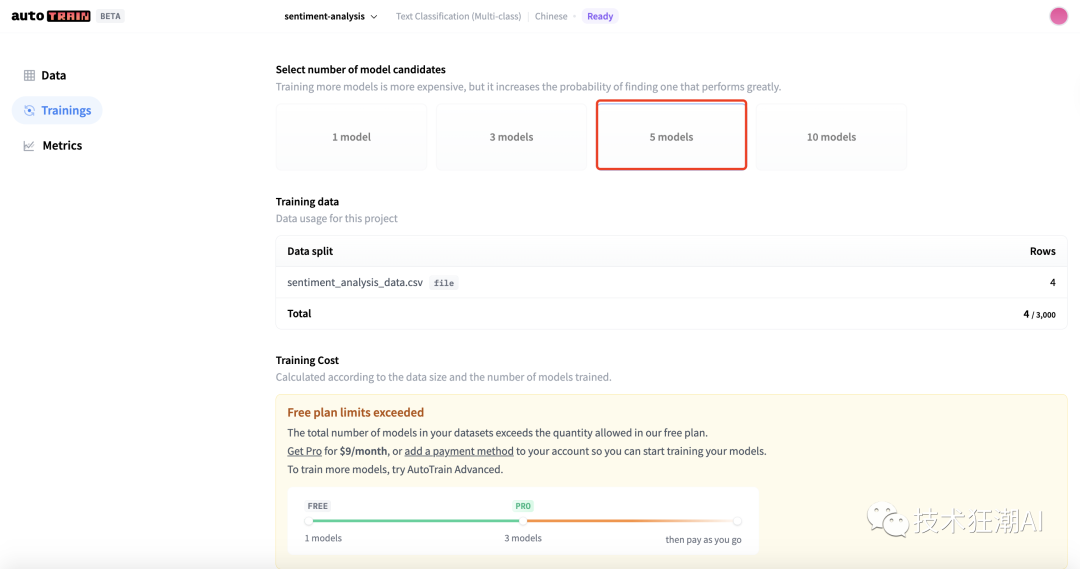1080x569 pixels.
Task: Click the slider handle at 3 models
Action: coord(523,521)
